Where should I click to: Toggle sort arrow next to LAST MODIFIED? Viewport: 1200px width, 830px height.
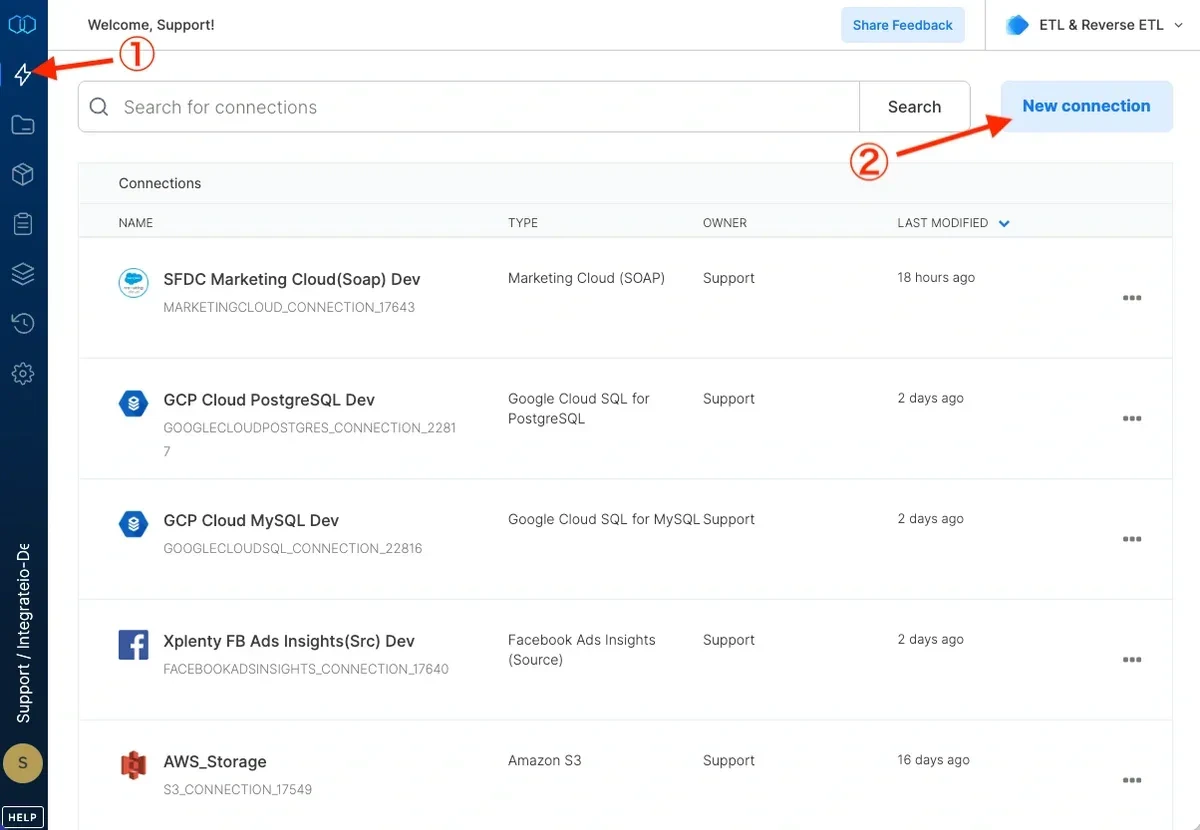point(1004,223)
